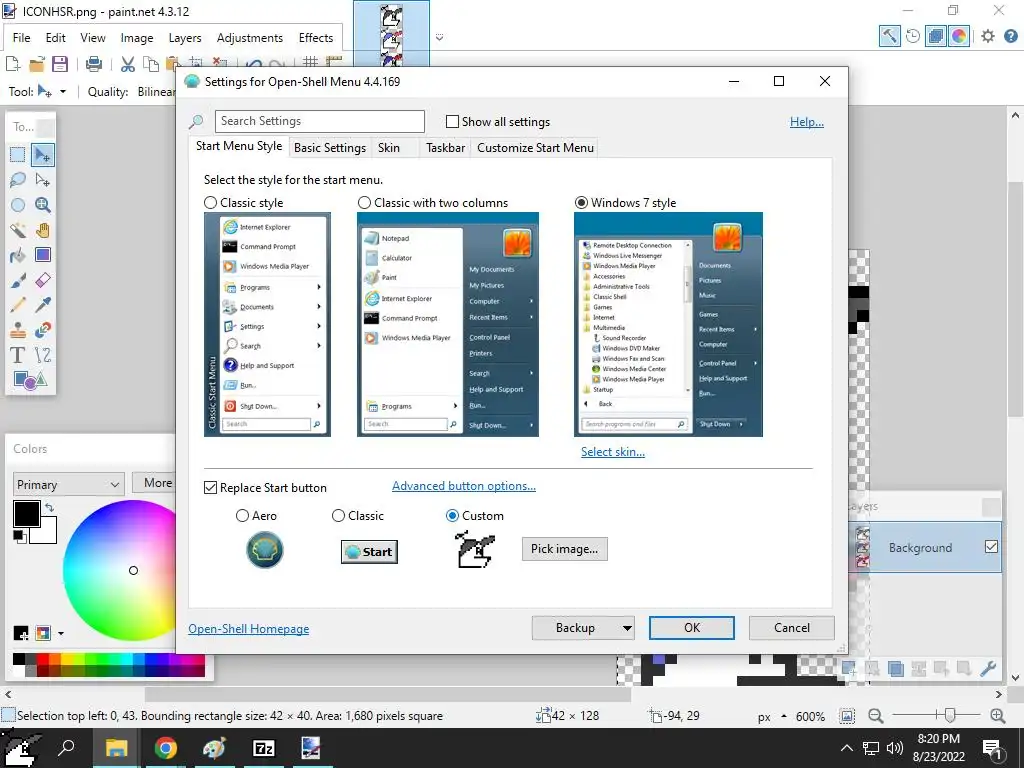The width and height of the screenshot is (1024, 768).
Task: Choose the Pan hand tool
Action: [42, 230]
